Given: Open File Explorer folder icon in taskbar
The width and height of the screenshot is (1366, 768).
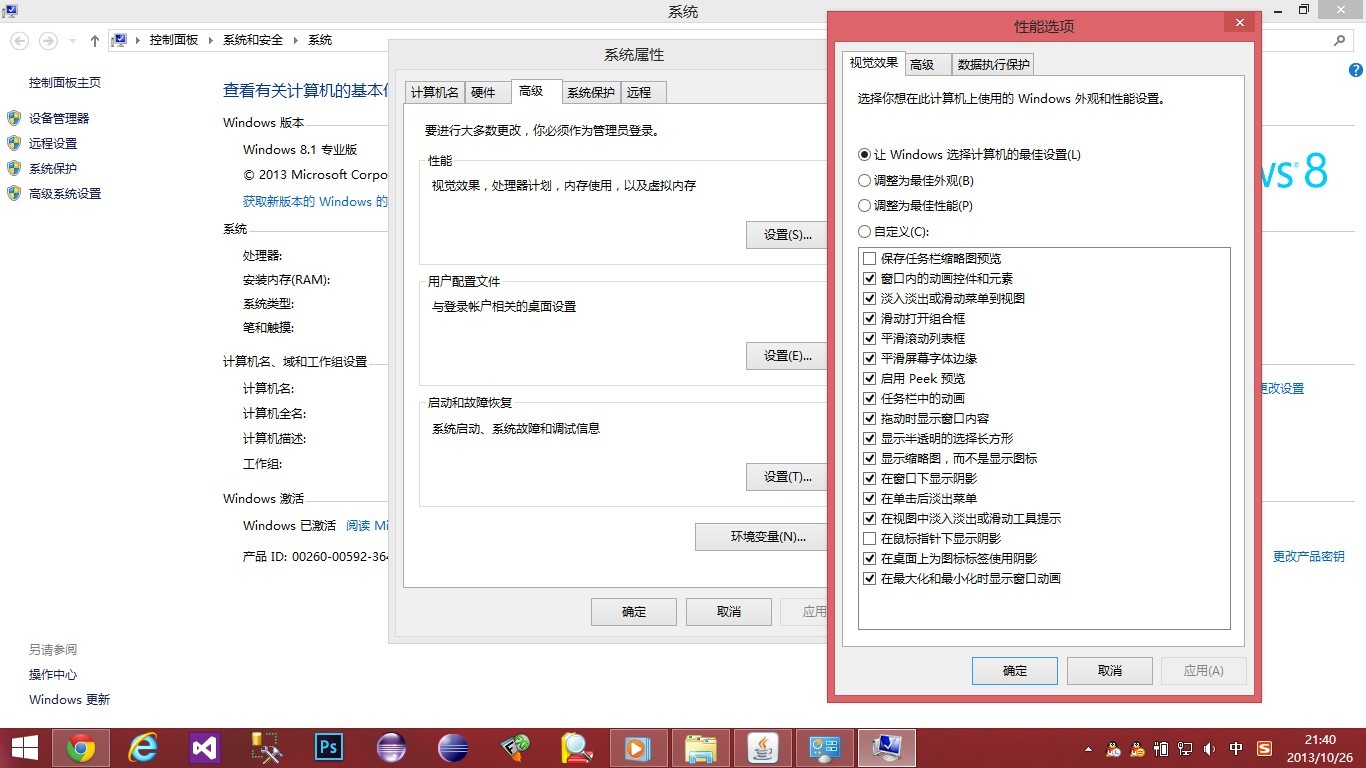Looking at the screenshot, I should (700, 748).
